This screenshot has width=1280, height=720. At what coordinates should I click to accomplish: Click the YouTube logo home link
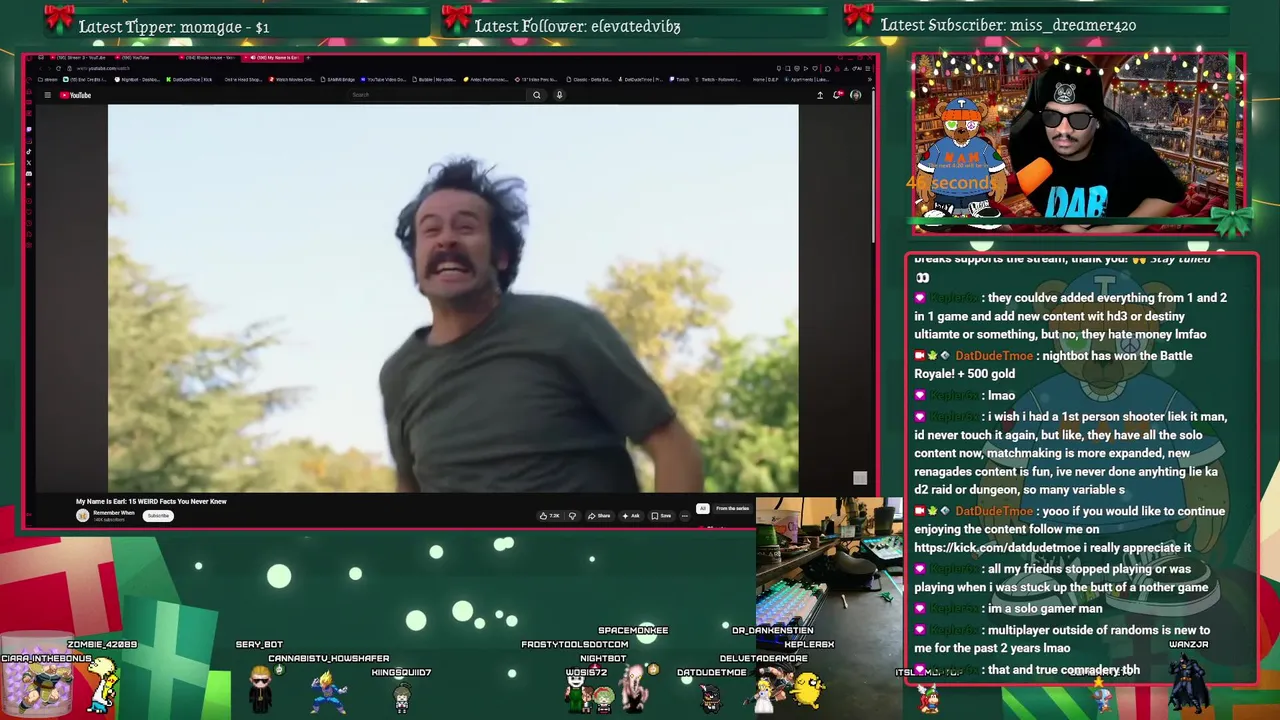(x=75, y=95)
